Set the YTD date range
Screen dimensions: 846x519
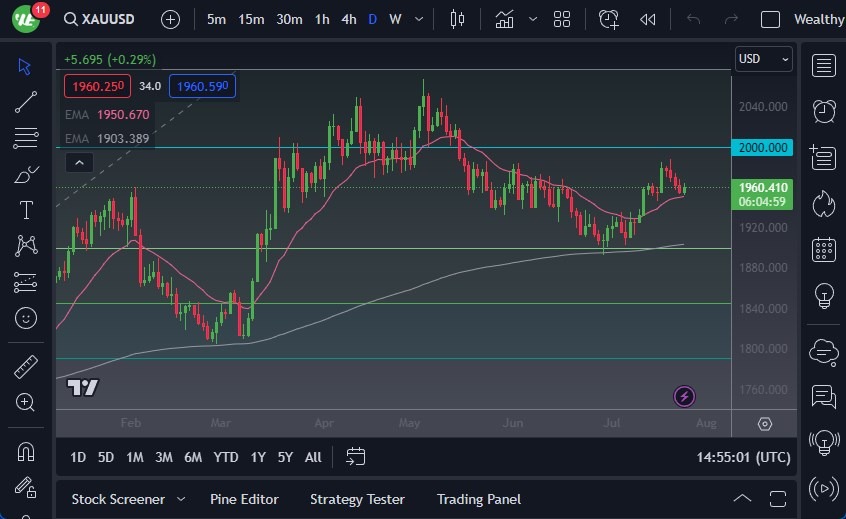[x=226, y=457]
